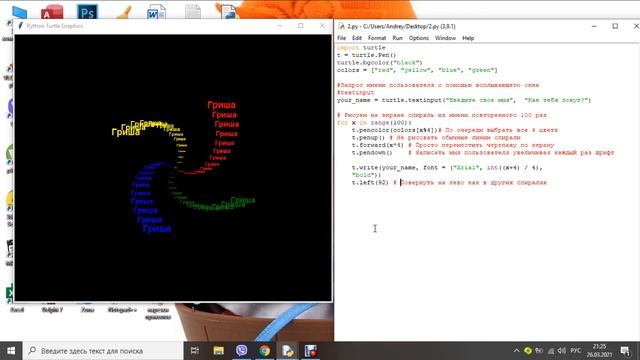The image size is (640, 360).
Task: Click the turtle.bgcolor("black") line
Action: click(x=379, y=62)
